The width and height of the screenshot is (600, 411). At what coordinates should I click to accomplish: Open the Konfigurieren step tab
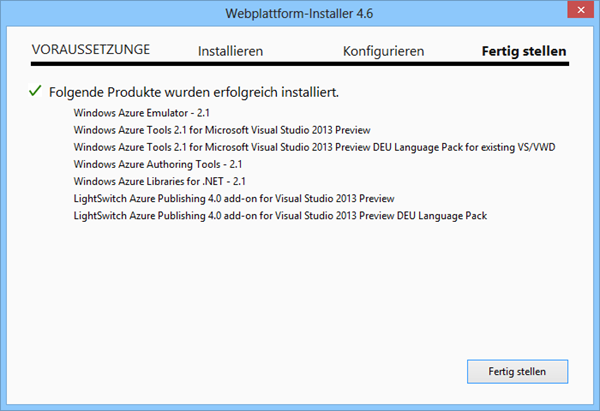click(x=383, y=50)
